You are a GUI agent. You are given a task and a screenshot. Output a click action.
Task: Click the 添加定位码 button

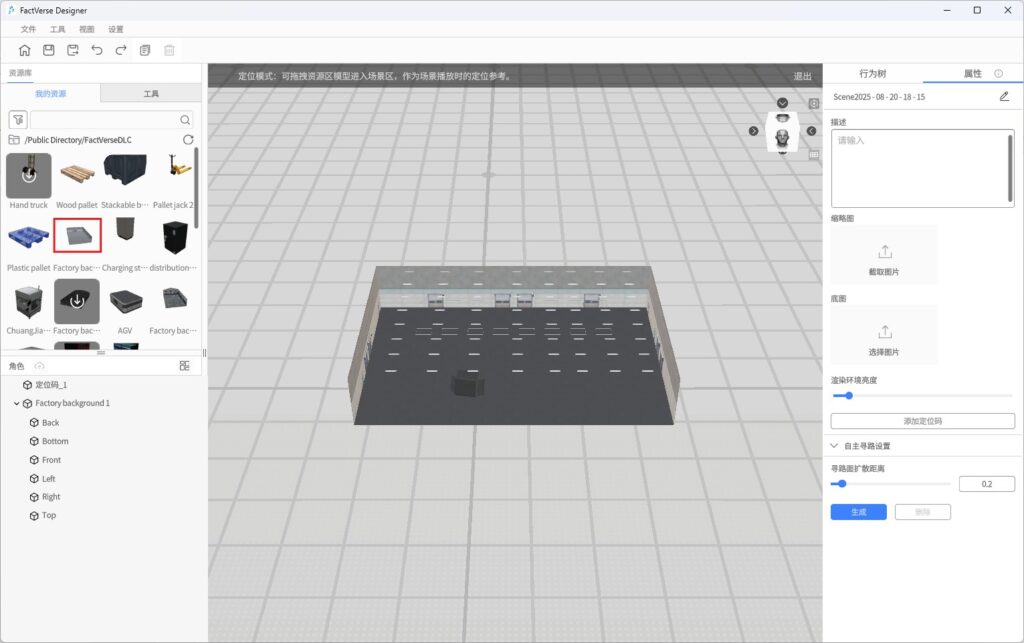[x=923, y=421]
